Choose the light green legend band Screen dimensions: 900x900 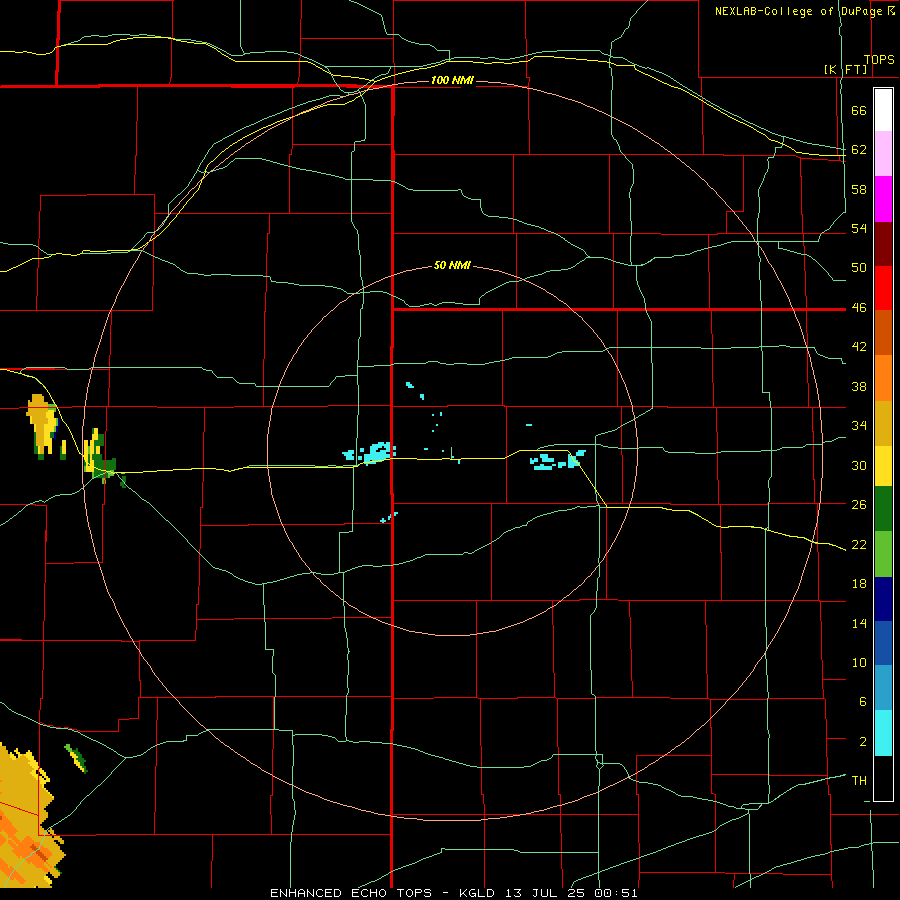[x=883, y=554]
